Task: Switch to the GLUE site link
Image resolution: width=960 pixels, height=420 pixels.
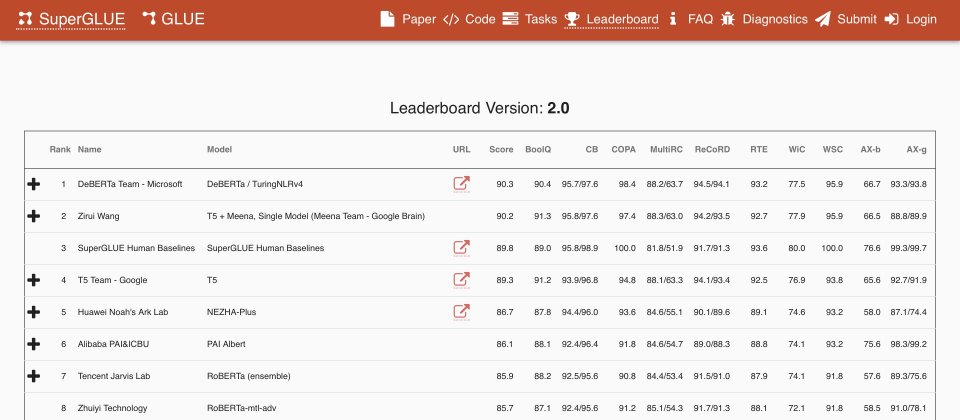Action: [x=173, y=19]
